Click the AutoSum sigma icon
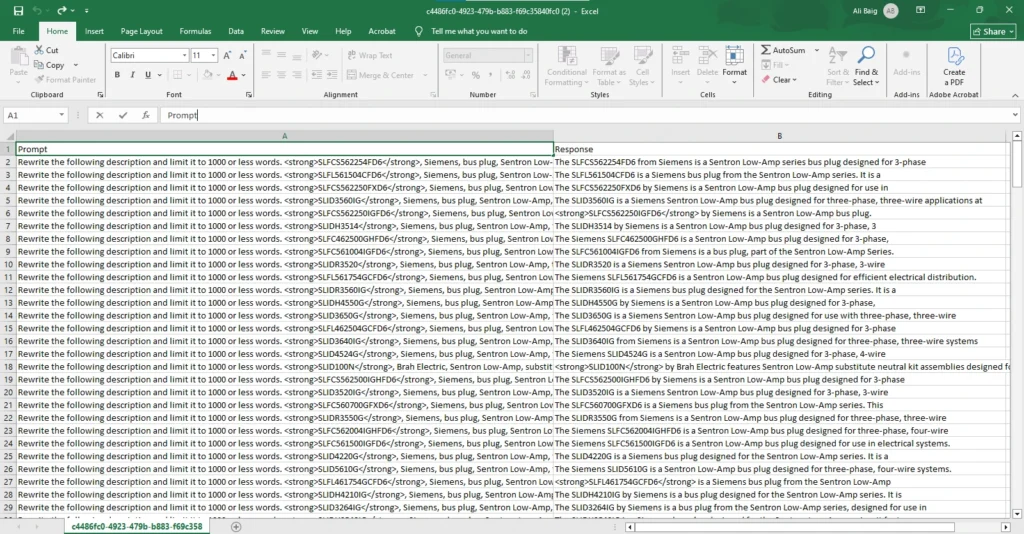The height and width of the screenshot is (534, 1024). pyautogui.click(x=765, y=50)
